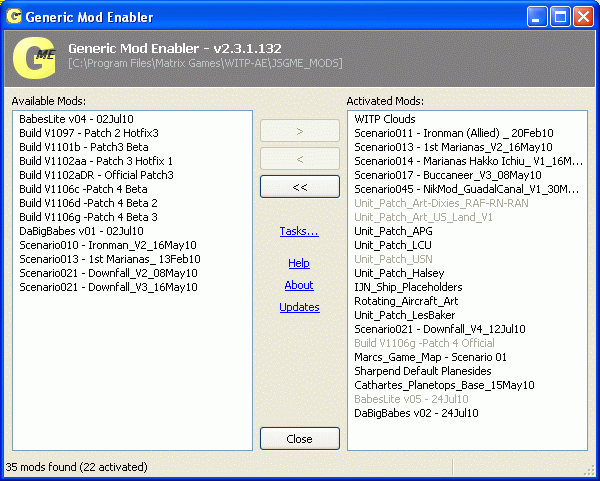The height and width of the screenshot is (481, 600).
Task: Click the window resize grip corner
Action: coord(590,470)
